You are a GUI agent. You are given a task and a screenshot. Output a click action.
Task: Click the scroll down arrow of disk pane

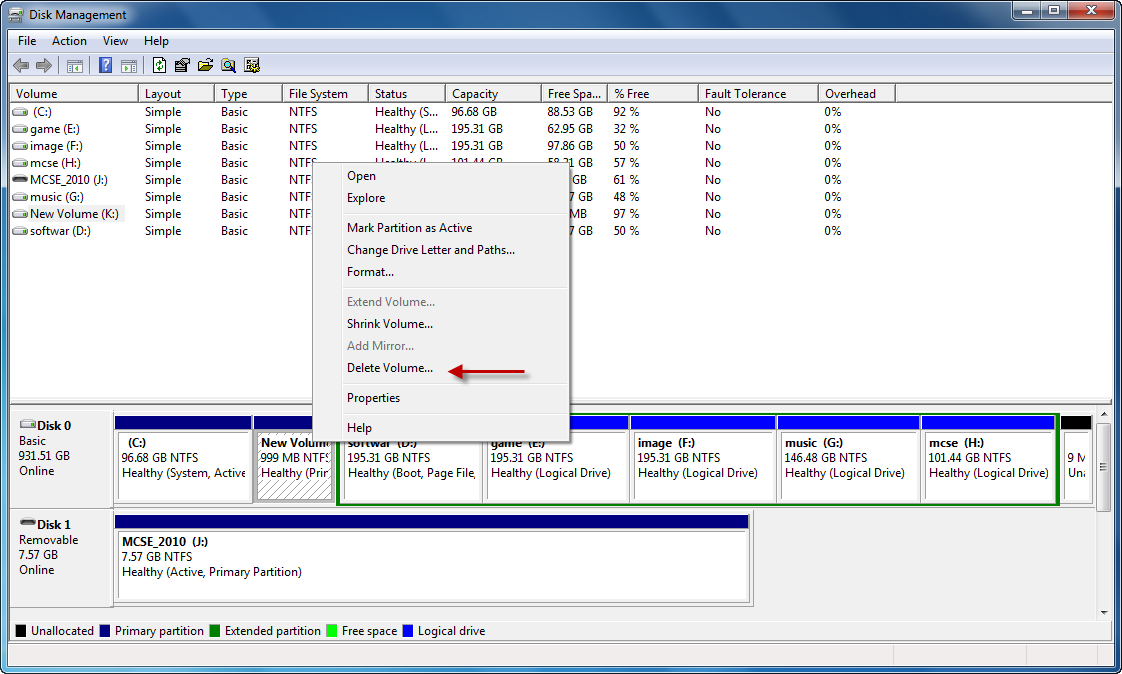pyautogui.click(x=1104, y=612)
